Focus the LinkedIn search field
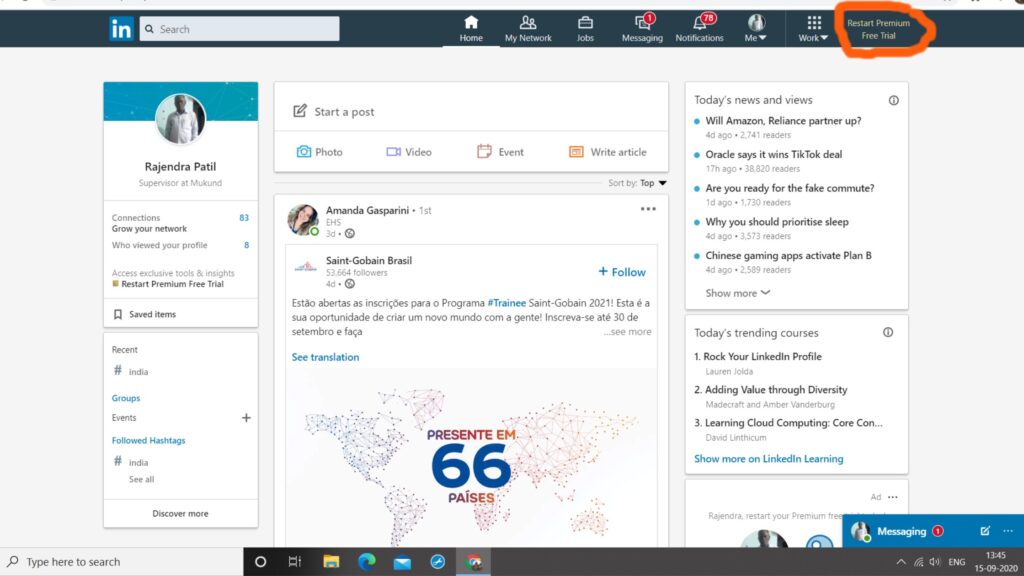 [239, 29]
